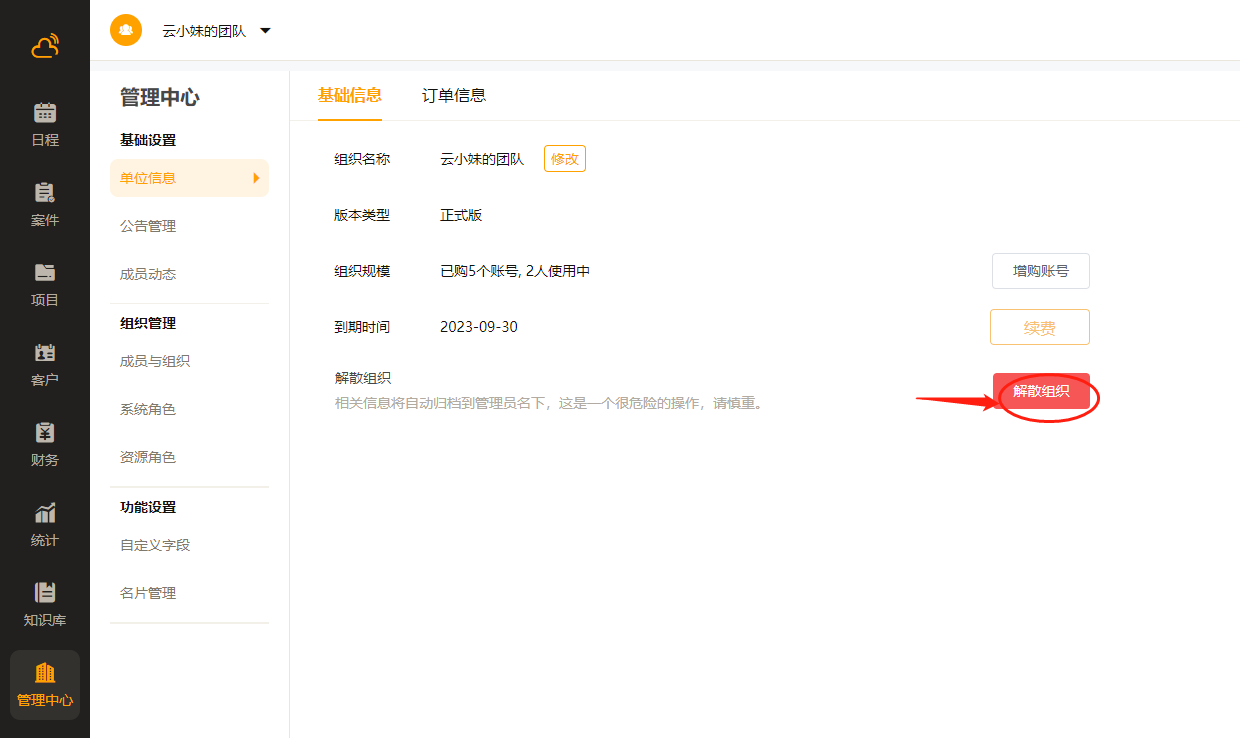Click the cloud logo icon

45,46
